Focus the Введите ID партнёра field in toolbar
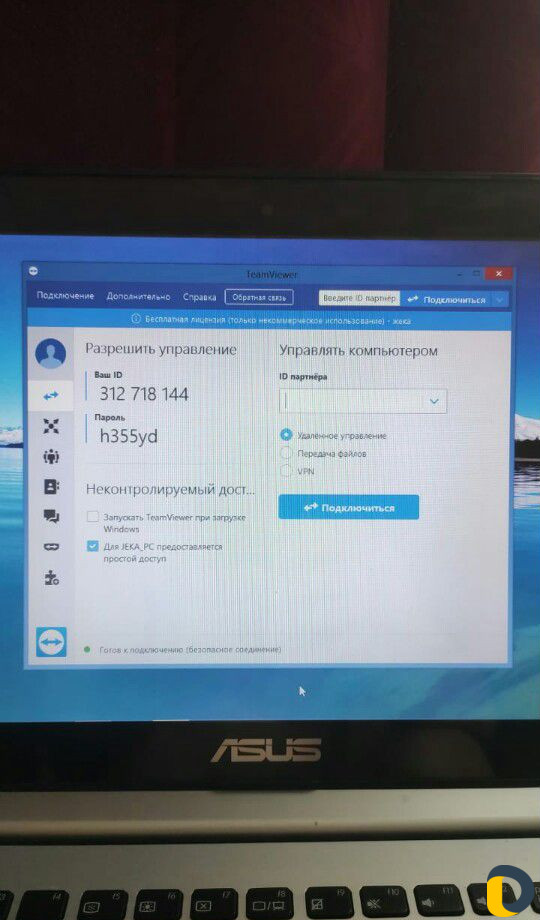This screenshot has height=920, width=540. tap(359, 299)
